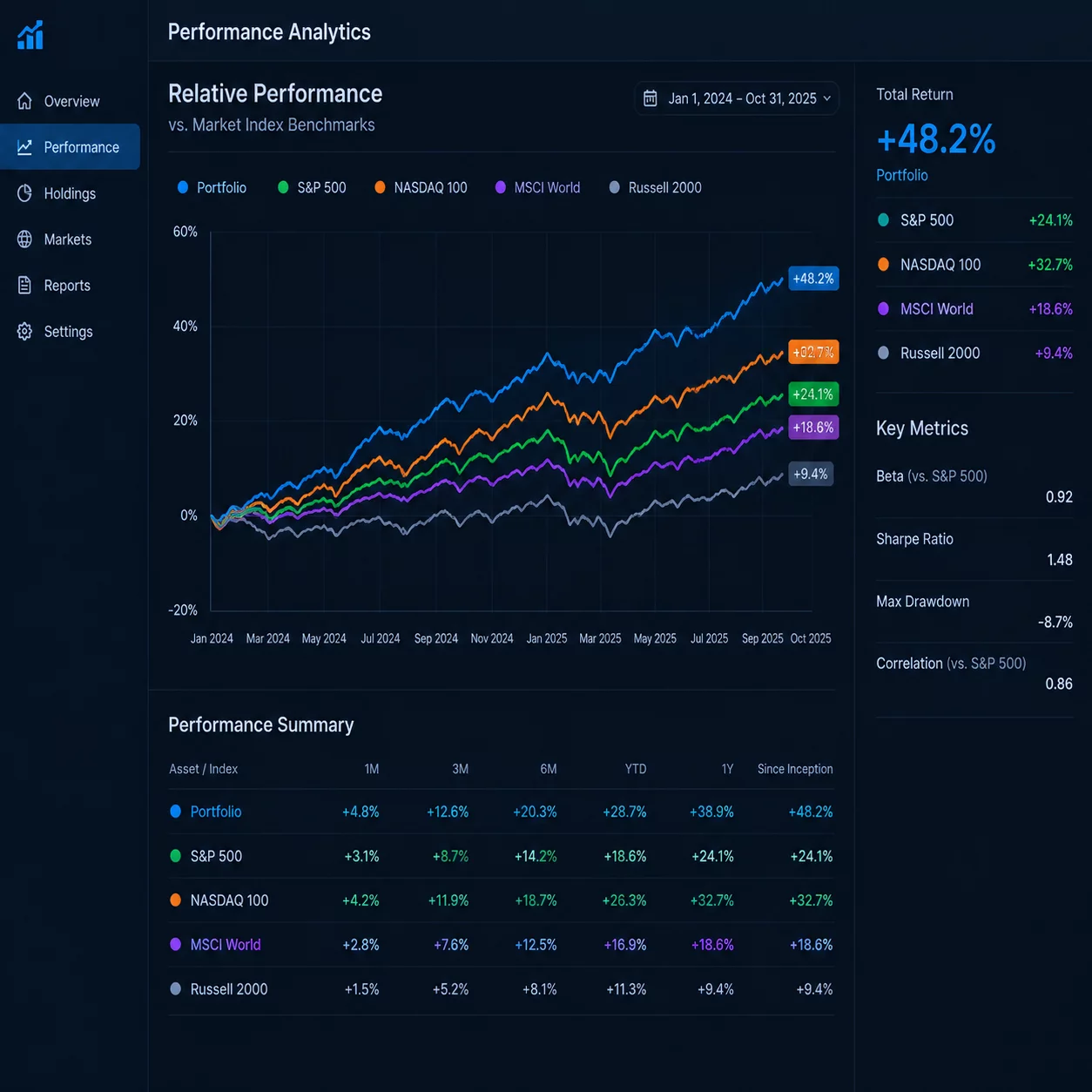Screen dimensions: 1092x1092
Task: Sort by the 1M column header
Action: pos(372,769)
